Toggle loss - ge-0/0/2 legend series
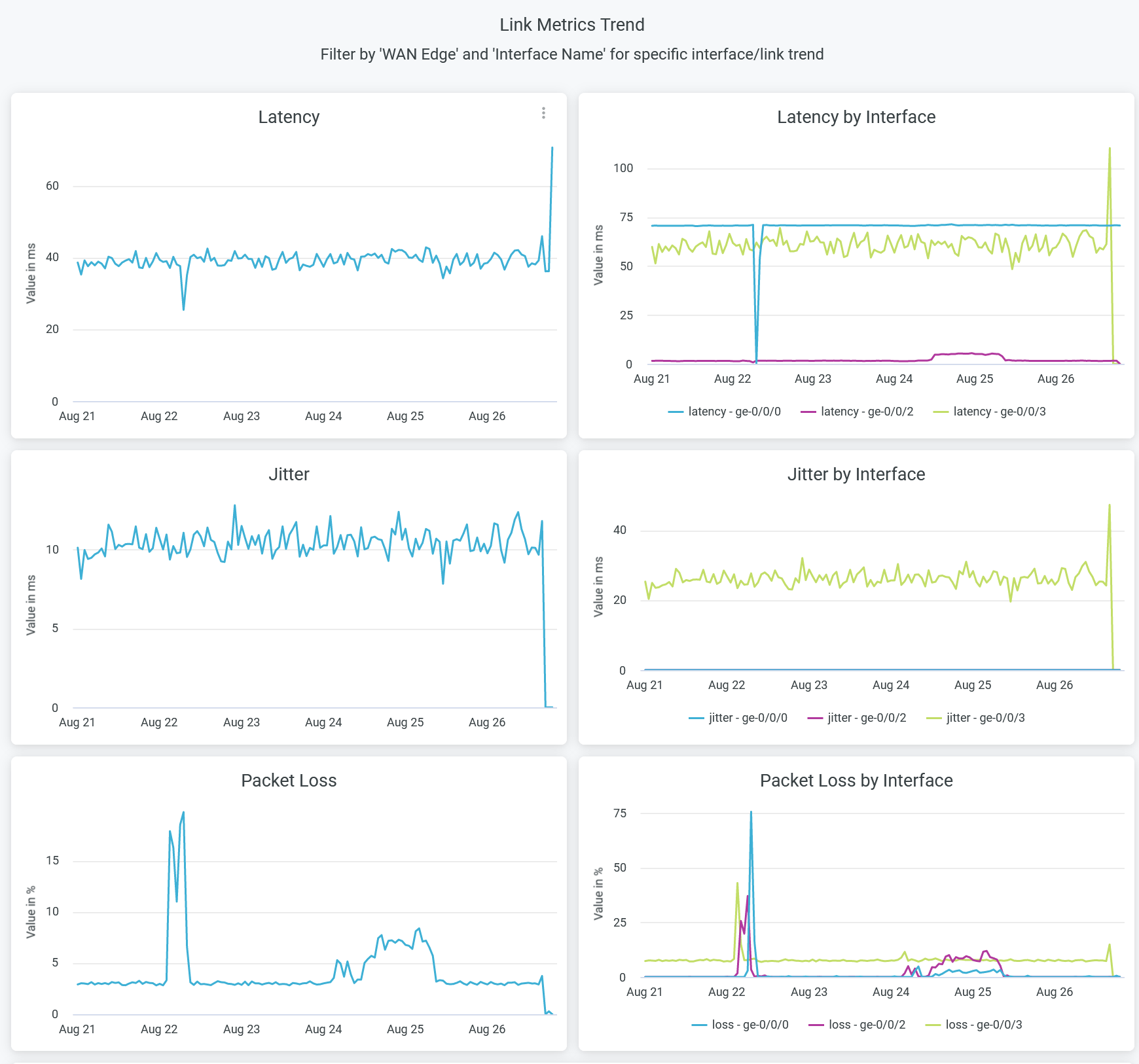Screen dimensions: 1139x1064 tap(857, 1025)
